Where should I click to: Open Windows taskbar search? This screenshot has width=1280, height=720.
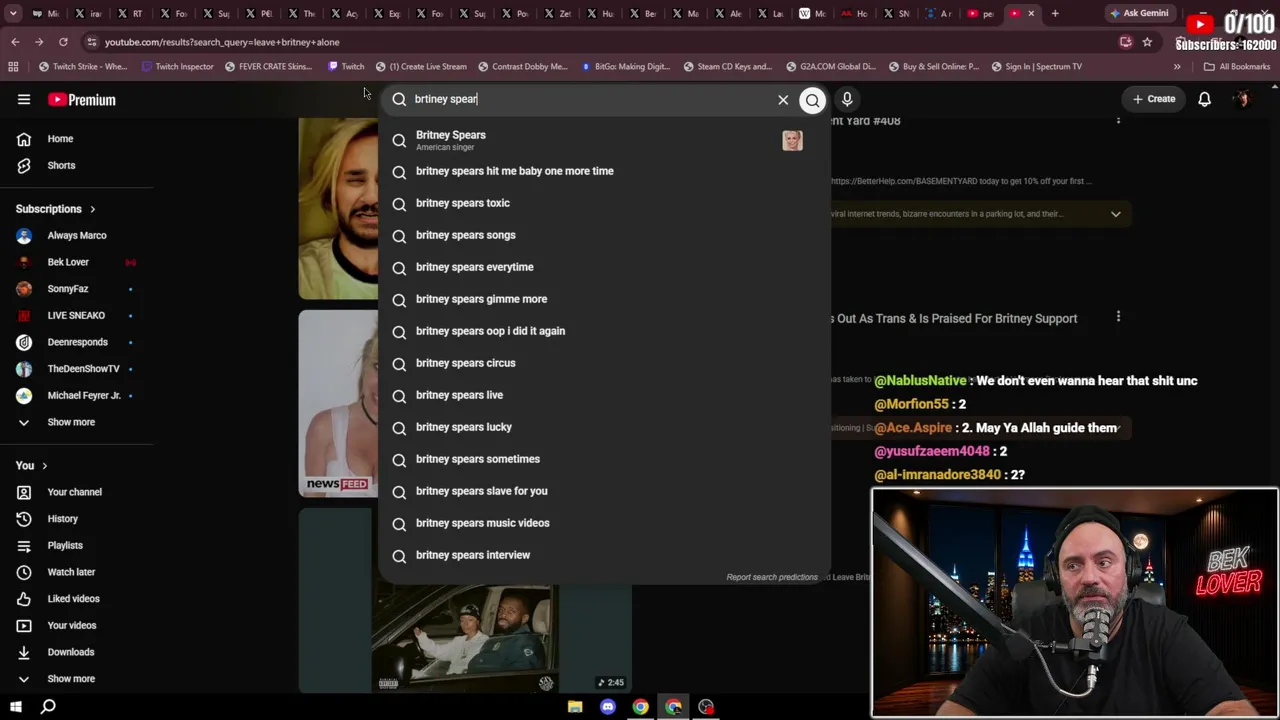(x=48, y=707)
